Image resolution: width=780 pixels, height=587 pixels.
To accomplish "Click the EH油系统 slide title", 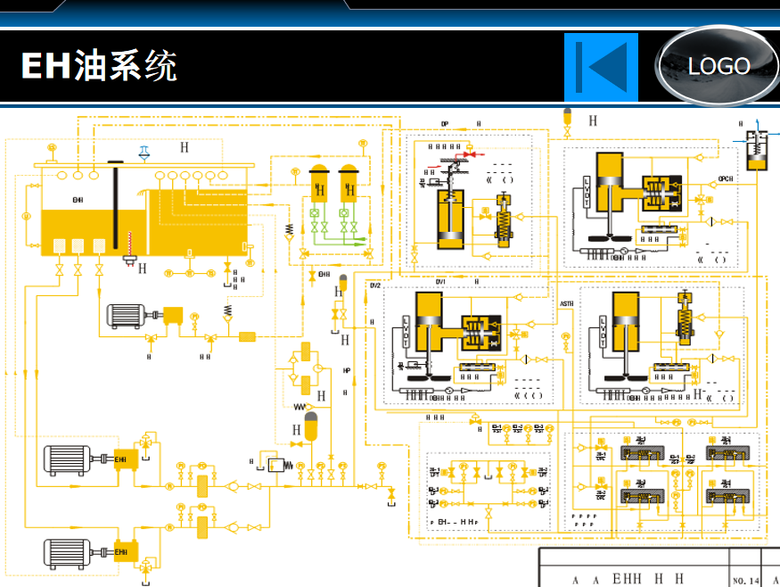I will click(99, 67).
